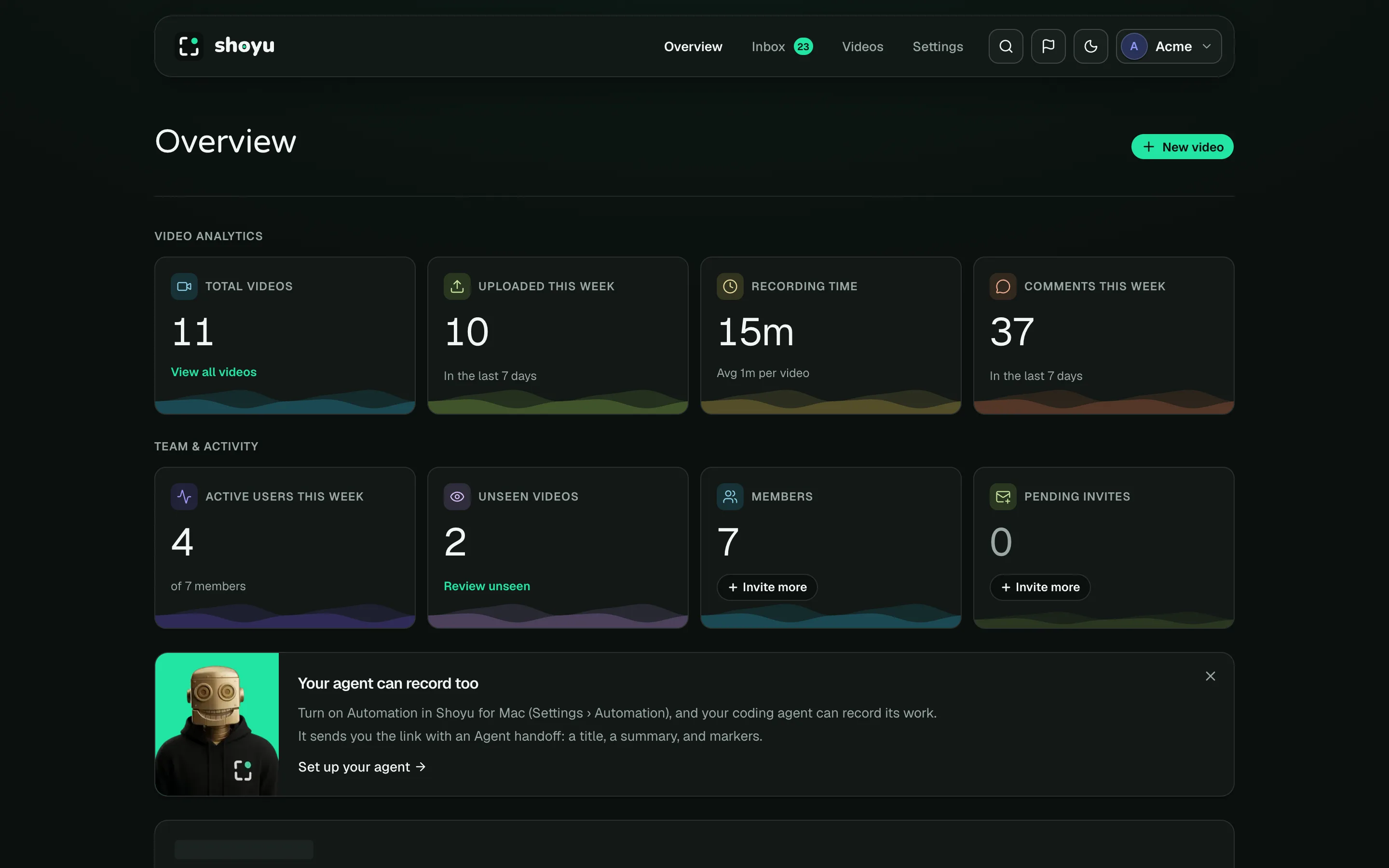Open search with the magnifier icon

tap(1006, 46)
